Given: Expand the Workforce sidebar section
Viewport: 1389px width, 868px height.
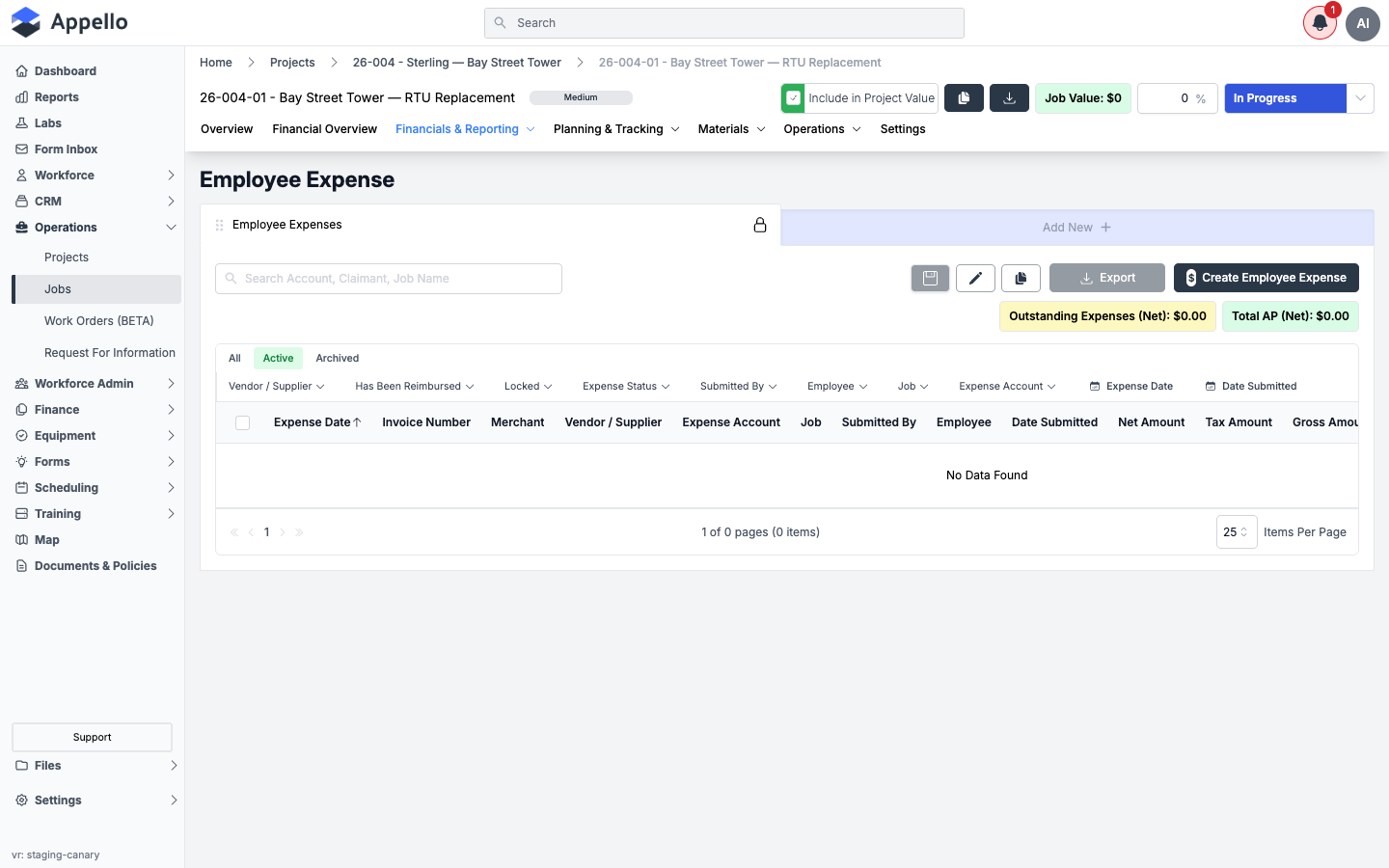Looking at the screenshot, I should 96,176.
